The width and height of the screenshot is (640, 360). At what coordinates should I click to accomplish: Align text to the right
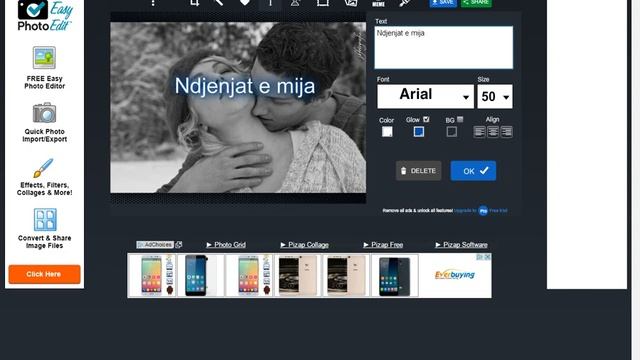click(x=506, y=132)
